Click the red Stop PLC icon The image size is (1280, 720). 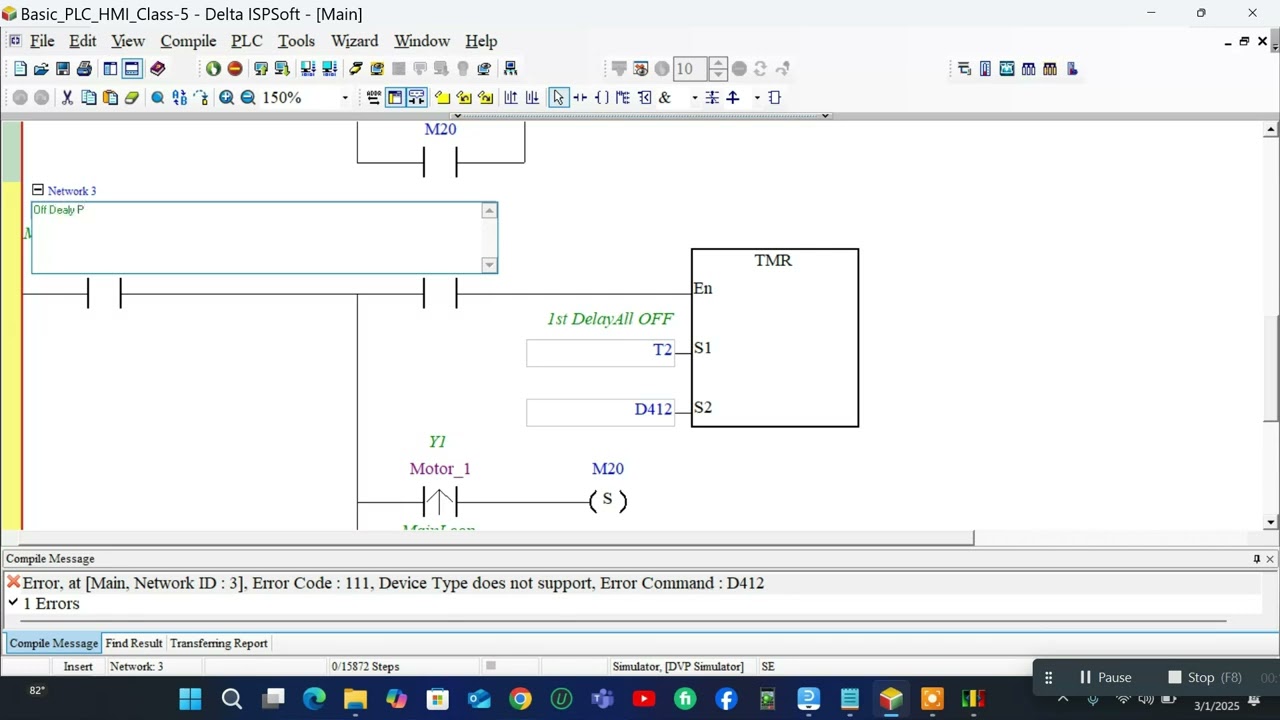[x=235, y=69]
